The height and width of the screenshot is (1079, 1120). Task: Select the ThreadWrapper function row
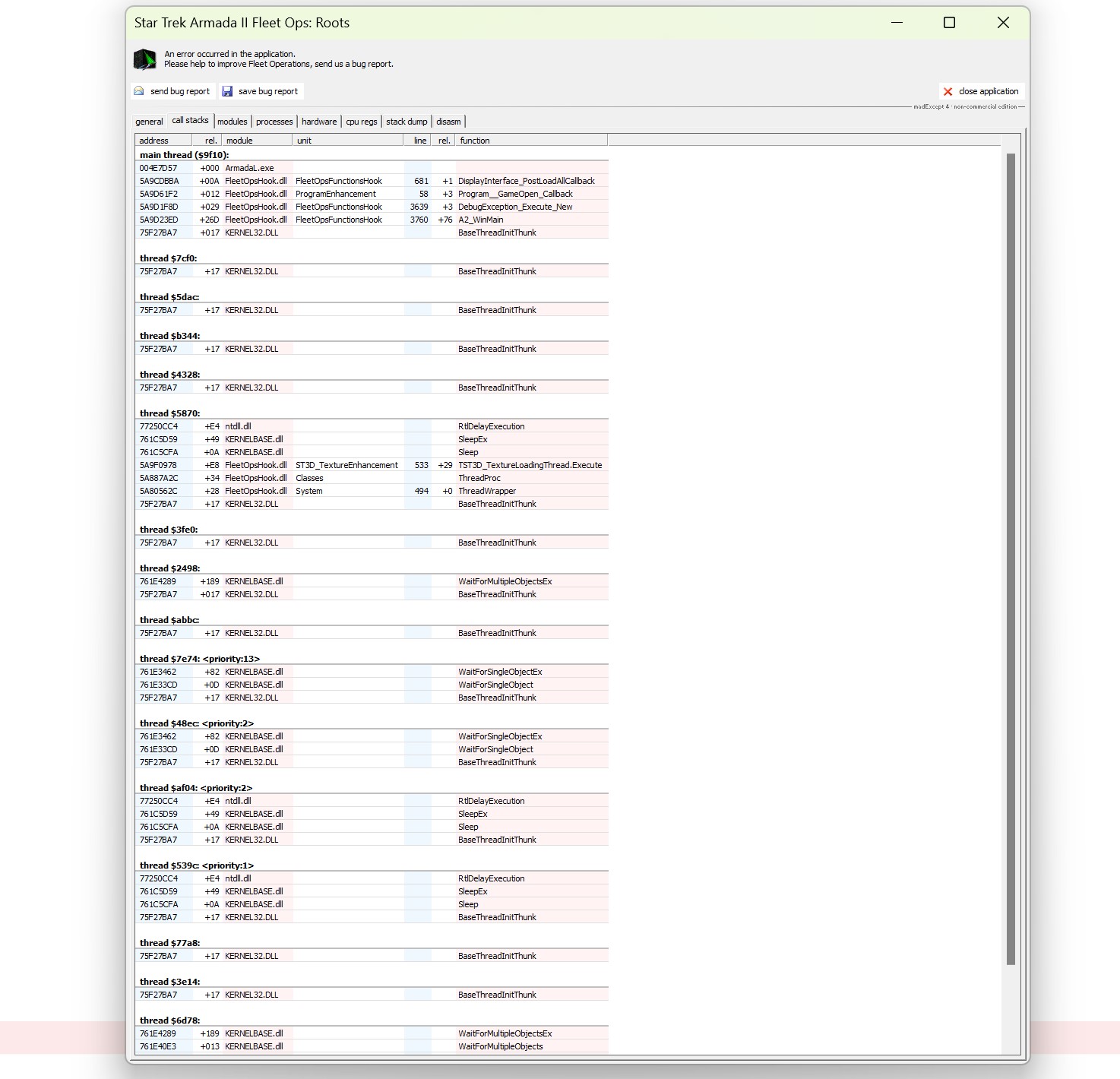372,491
